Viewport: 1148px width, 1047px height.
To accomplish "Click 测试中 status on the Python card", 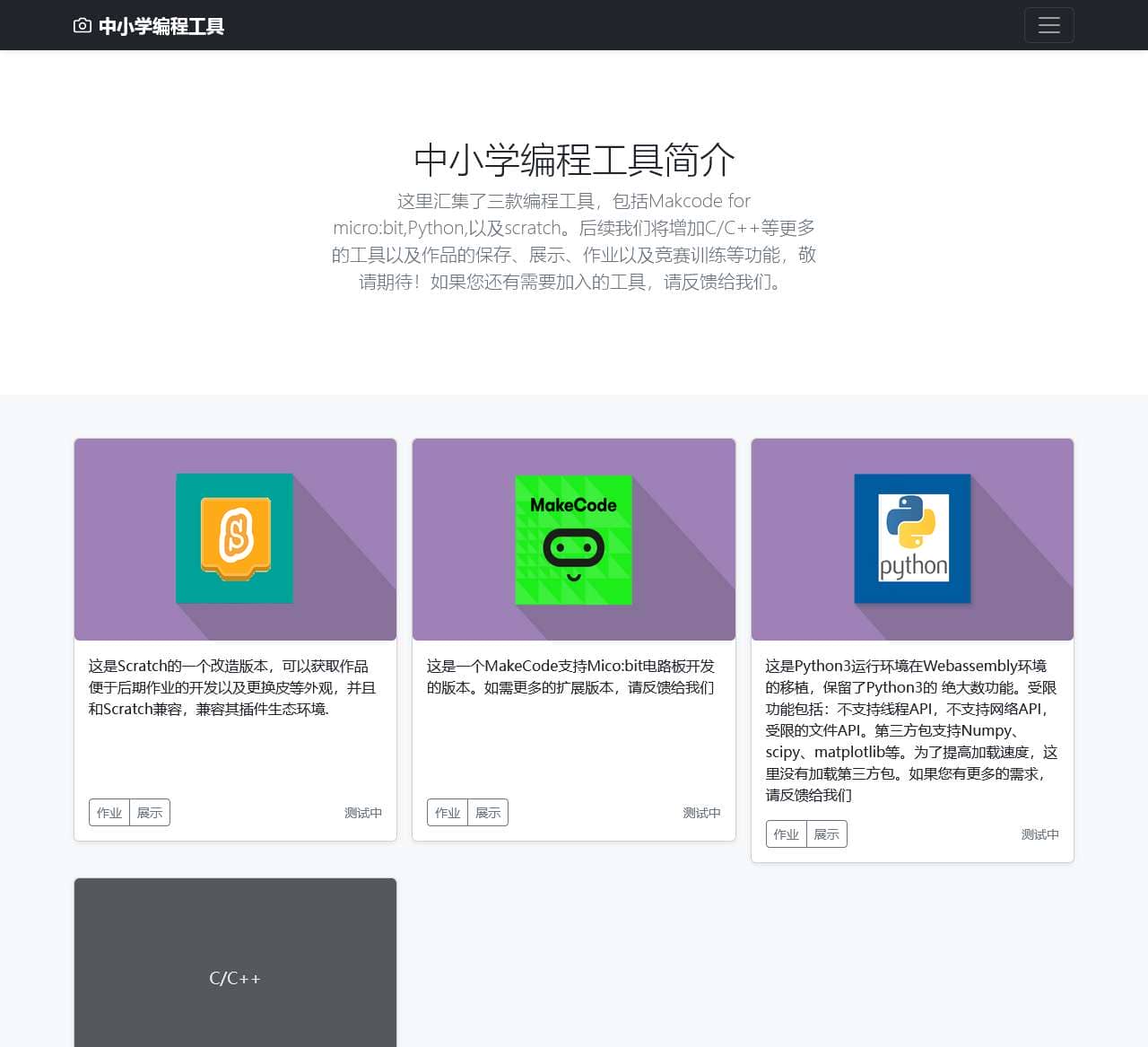I will tap(1040, 834).
